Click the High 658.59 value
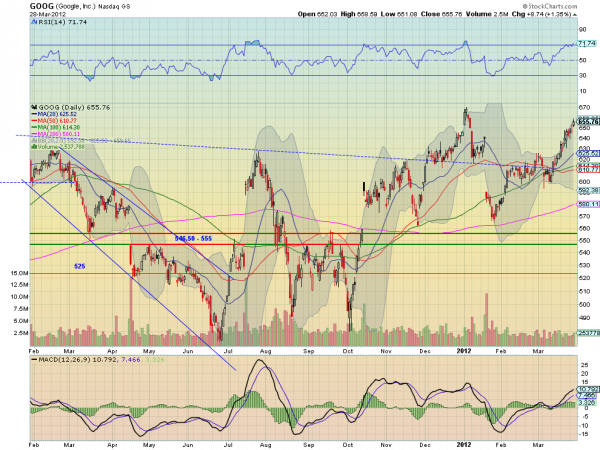 tap(359, 14)
